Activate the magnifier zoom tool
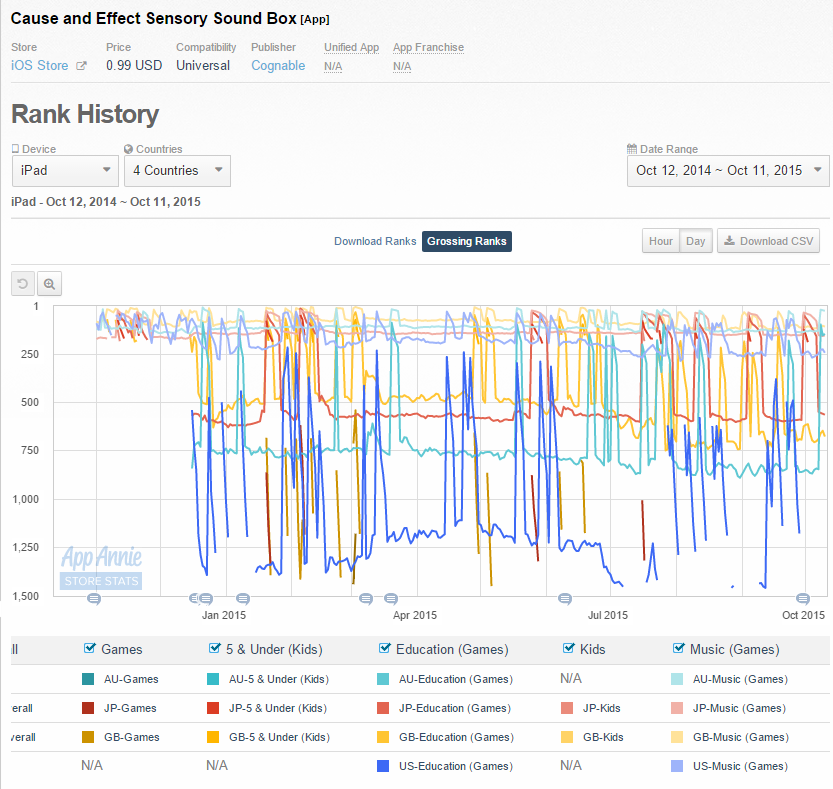The height and width of the screenshot is (789, 833). tap(49, 284)
